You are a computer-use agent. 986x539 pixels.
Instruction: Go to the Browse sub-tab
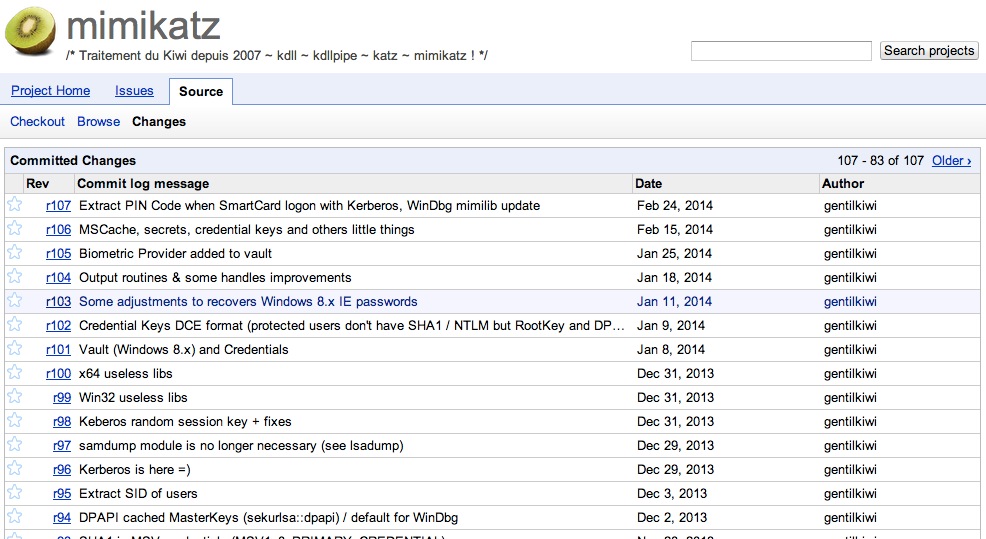pos(98,121)
